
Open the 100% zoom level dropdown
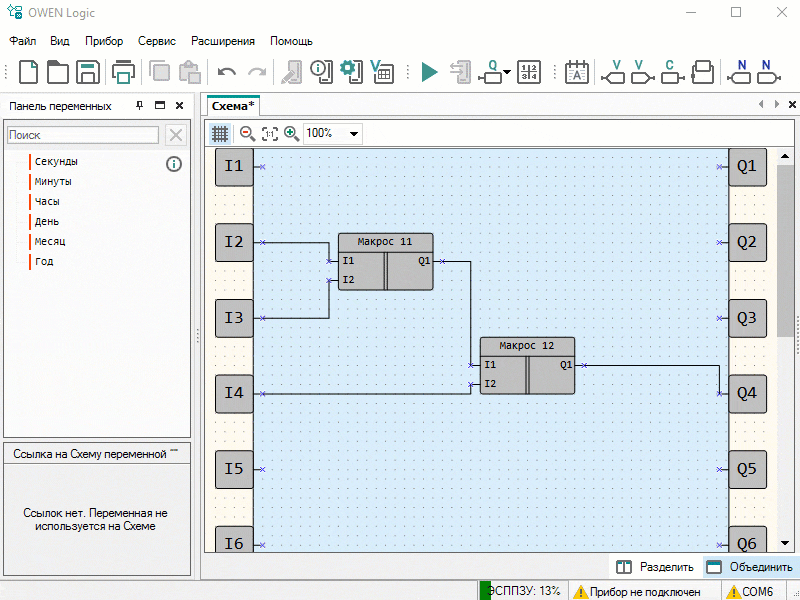[x=353, y=133]
